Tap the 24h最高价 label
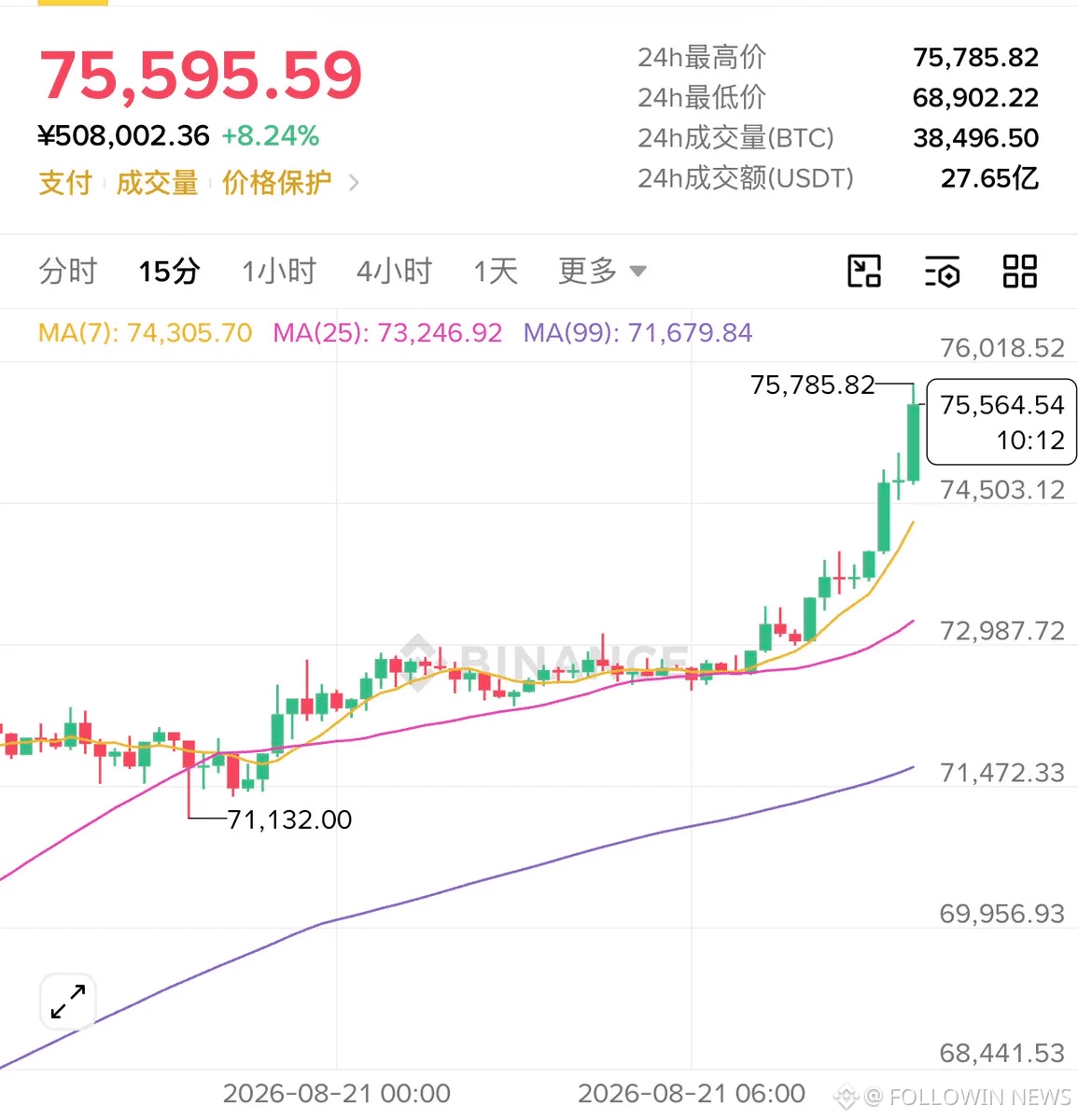Viewport: 1078px width, 1120px height. pos(702,58)
